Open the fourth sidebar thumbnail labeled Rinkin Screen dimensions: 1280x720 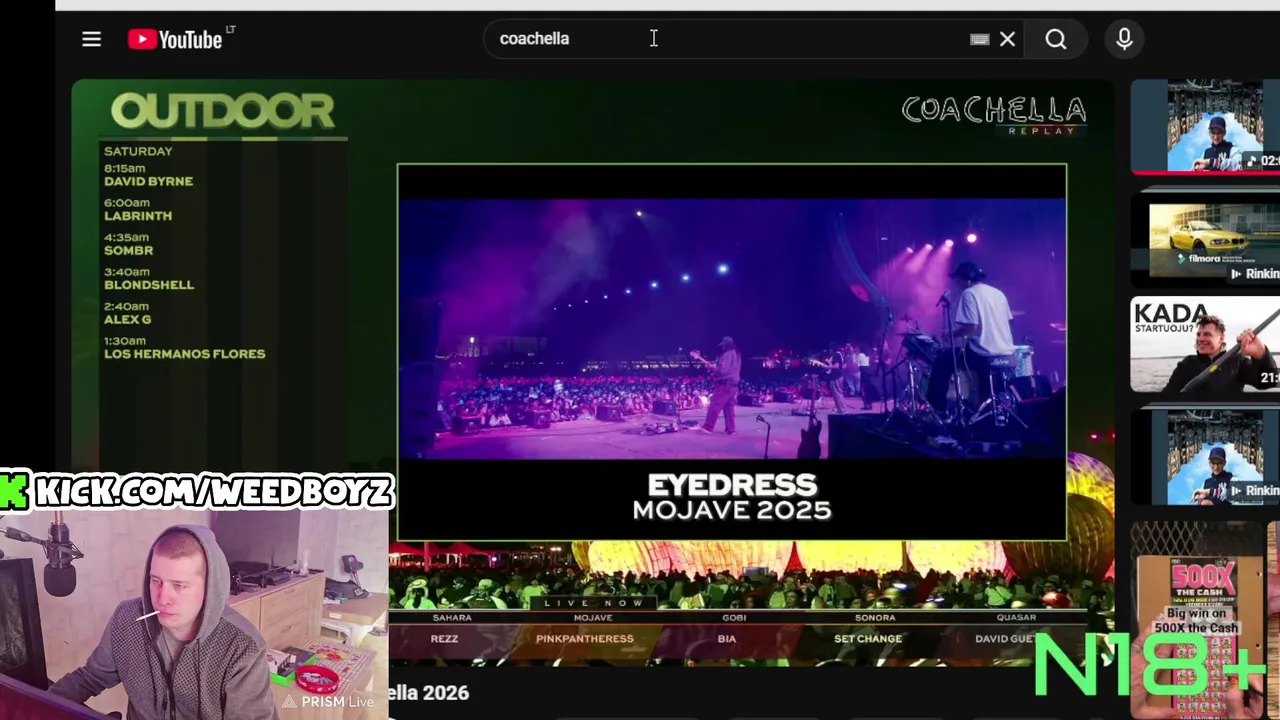click(1205, 457)
